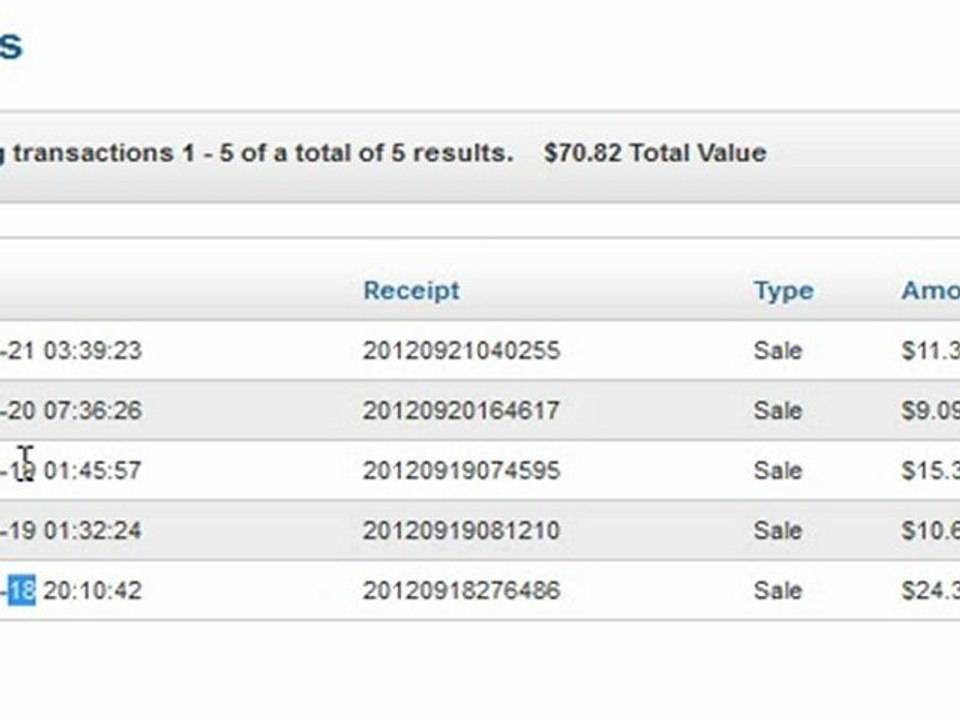The height and width of the screenshot is (720, 960).
Task: Click Sale type in the 20120919074595 row
Action: pyautogui.click(x=778, y=470)
